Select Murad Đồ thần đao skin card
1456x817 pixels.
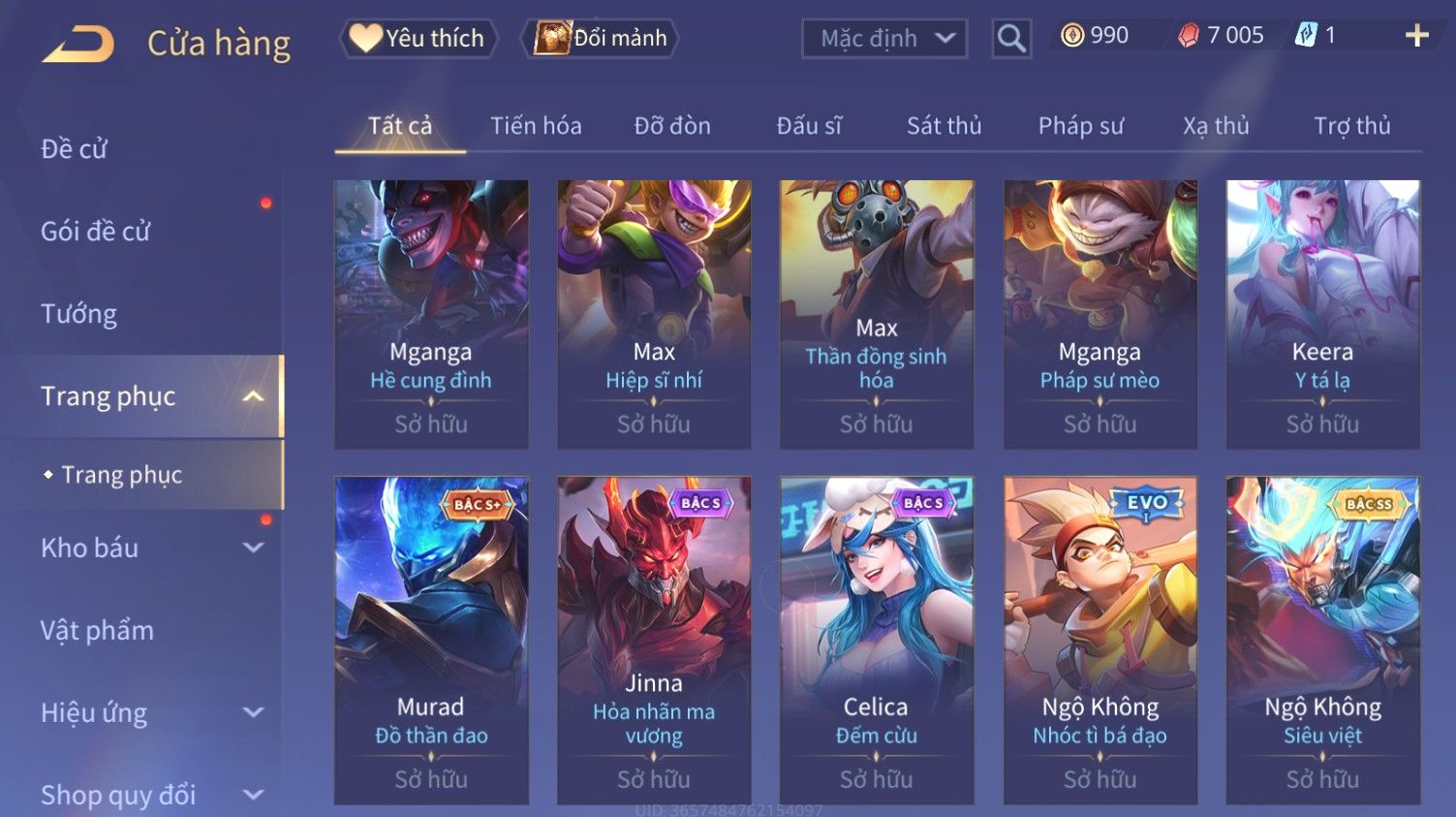(431, 640)
